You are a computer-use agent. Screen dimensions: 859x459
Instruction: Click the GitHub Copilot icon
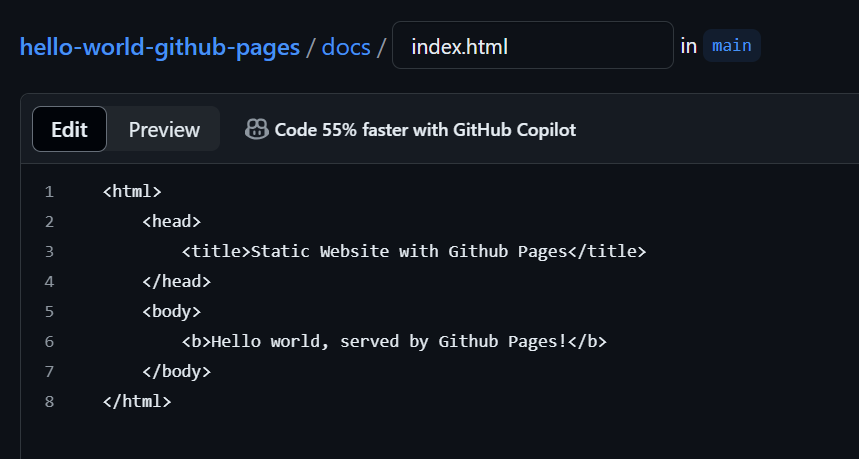coord(256,129)
